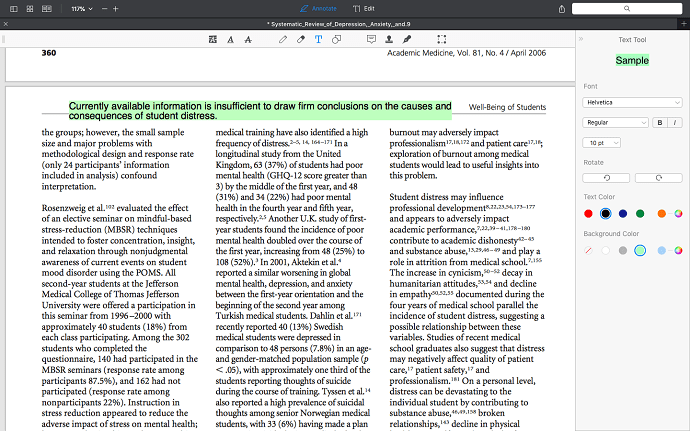This screenshot has width=690, height=431.
Task: Select the Eraser tool
Action: pos(301,40)
